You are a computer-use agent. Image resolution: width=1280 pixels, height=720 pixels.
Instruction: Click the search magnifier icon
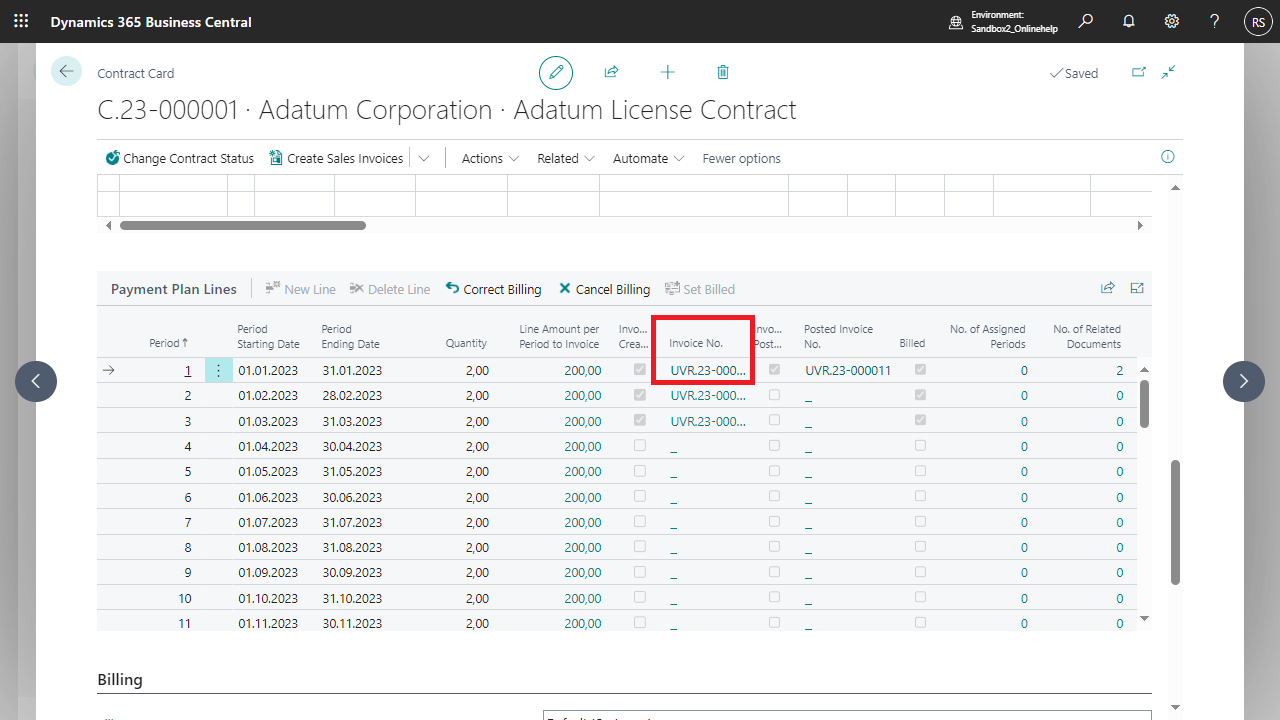[x=1086, y=21]
